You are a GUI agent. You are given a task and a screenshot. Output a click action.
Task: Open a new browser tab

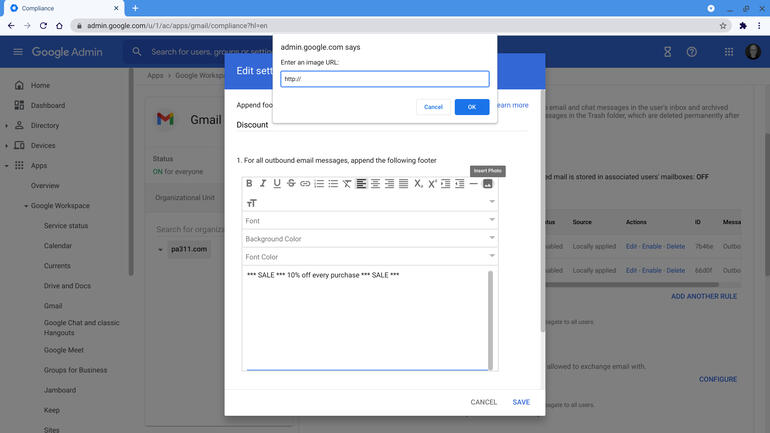click(135, 8)
